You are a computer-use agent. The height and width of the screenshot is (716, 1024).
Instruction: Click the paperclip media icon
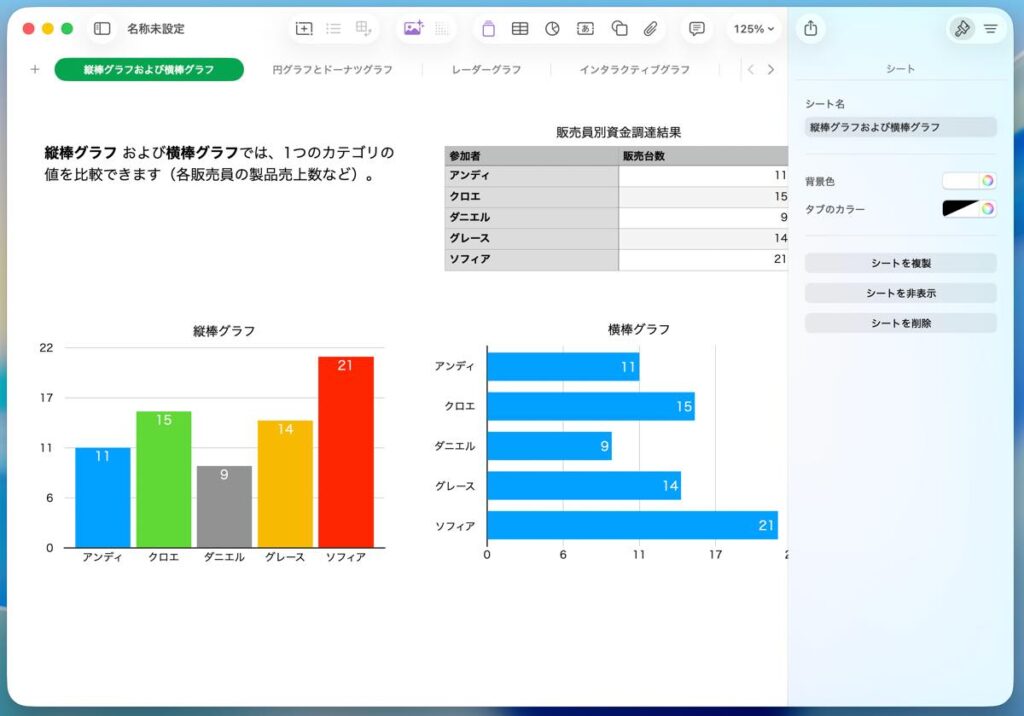point(650,29)
